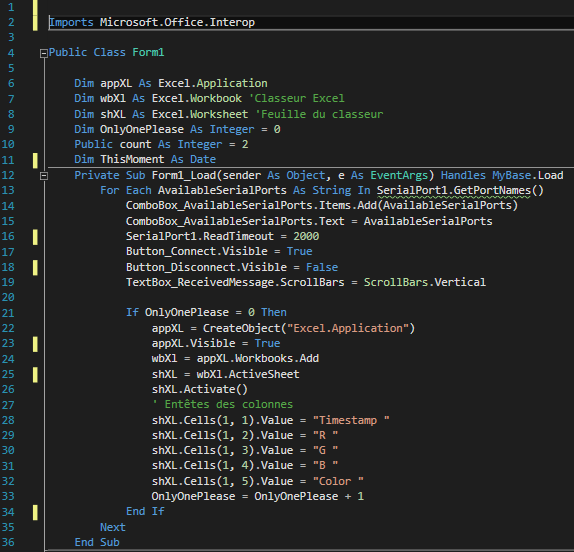Click the "G " string on line 30
Screen dimensions: 574x552
[x=325, y=450]
